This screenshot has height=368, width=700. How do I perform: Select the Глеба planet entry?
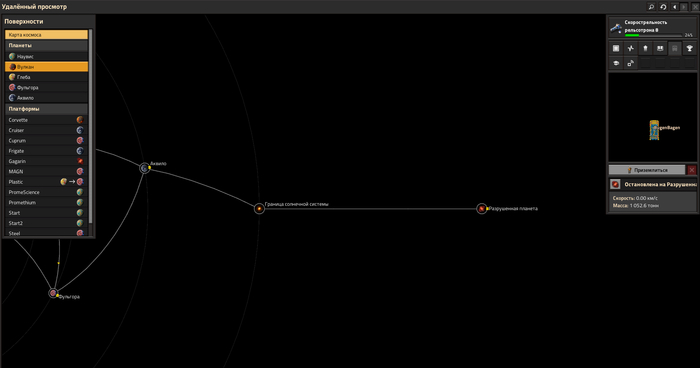46,77
